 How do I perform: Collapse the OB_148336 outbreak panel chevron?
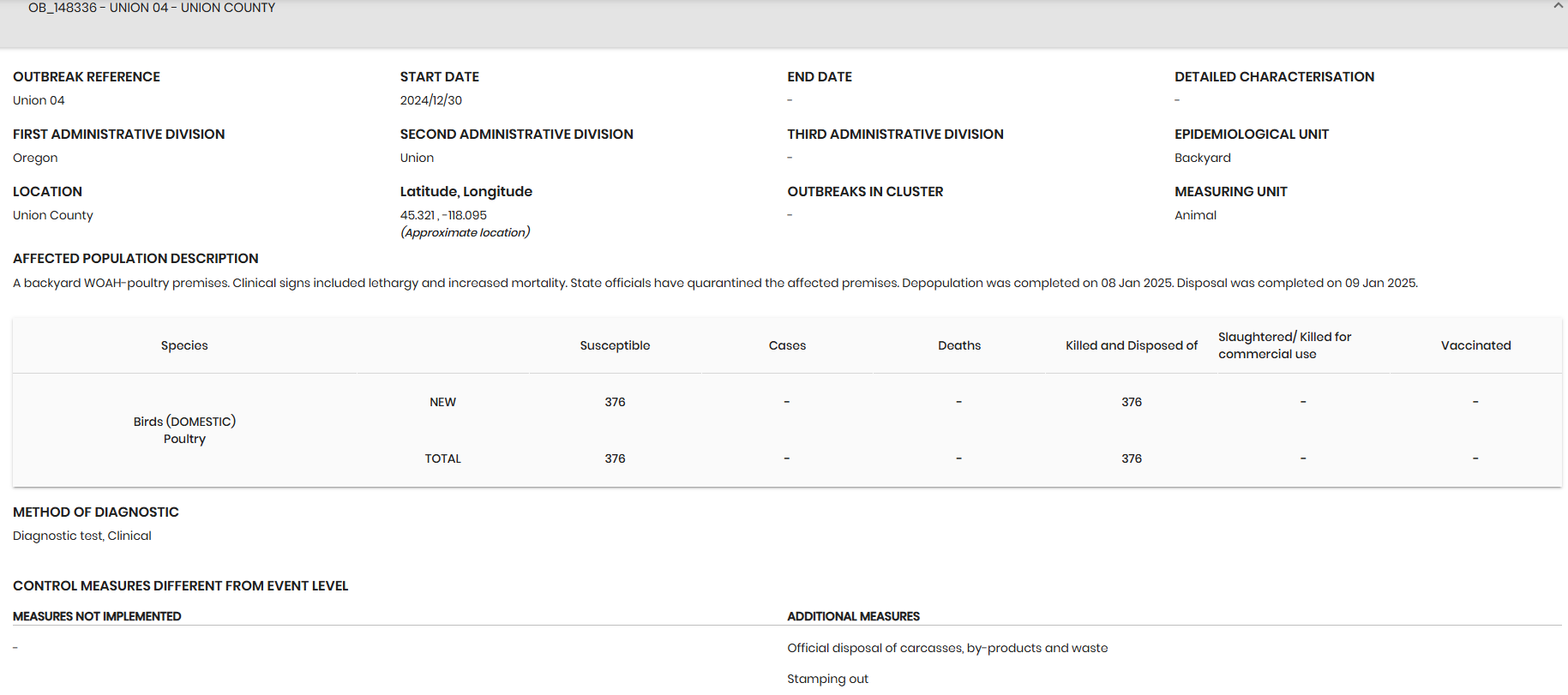(1558, 6)
